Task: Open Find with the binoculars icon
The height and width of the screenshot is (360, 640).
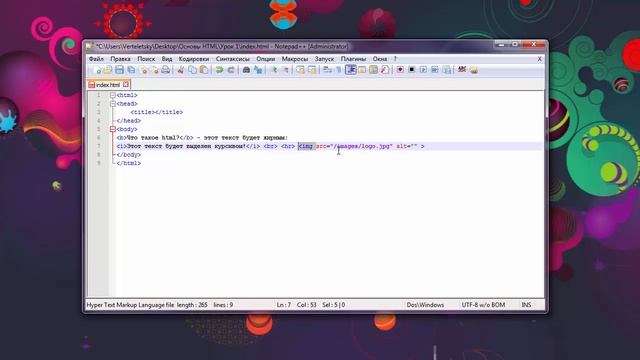Action: click(246, 70)
